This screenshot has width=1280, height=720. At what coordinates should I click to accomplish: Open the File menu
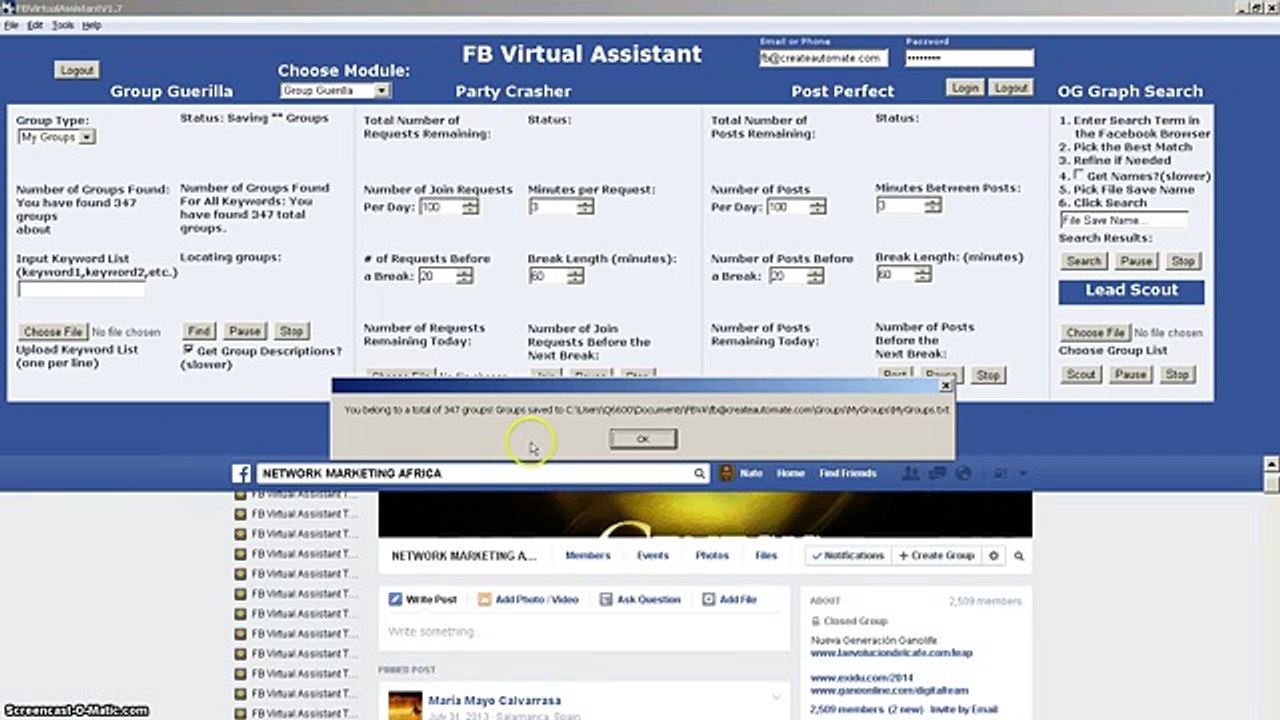click(11, 25)
